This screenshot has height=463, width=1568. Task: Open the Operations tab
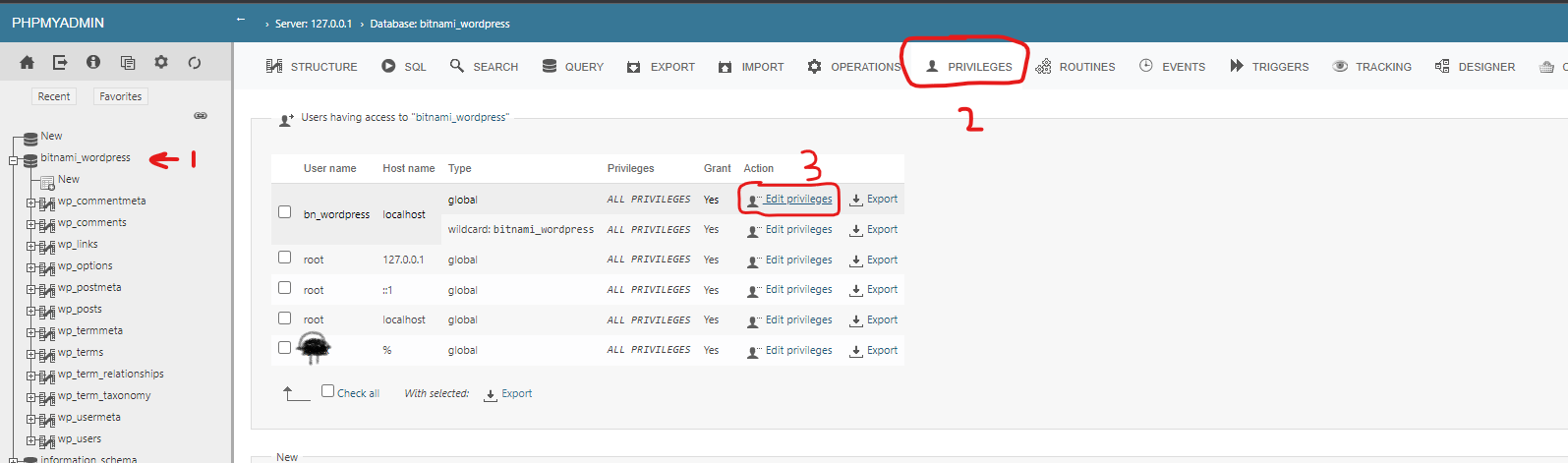pos(854,67)
